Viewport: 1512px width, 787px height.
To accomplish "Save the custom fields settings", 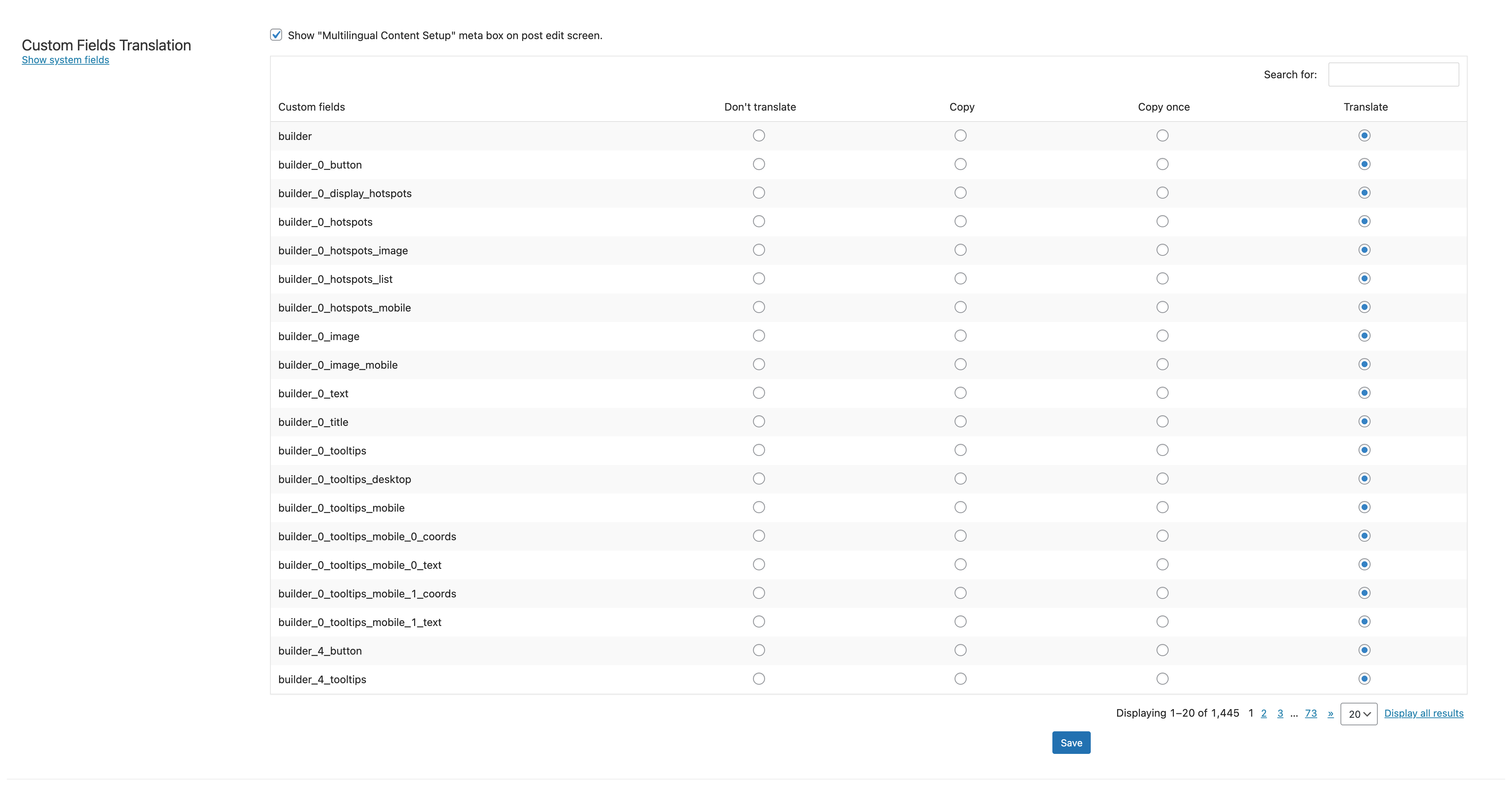I will (x=1071, y=742).
